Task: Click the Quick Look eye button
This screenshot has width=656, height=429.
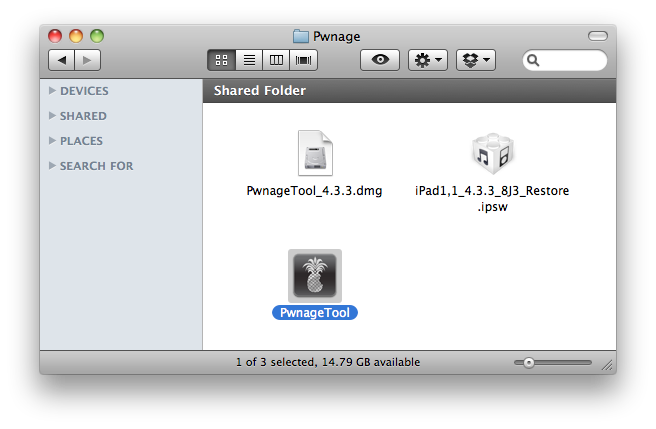Action: pyautogui.click(x=380, y=60)
